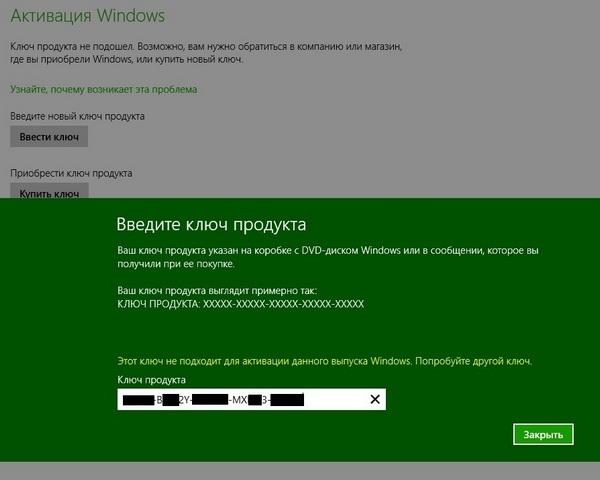Viewport: 600px width, 480px height.
Task: Click the Купить ключ button
Action: [x=49, y=191]
